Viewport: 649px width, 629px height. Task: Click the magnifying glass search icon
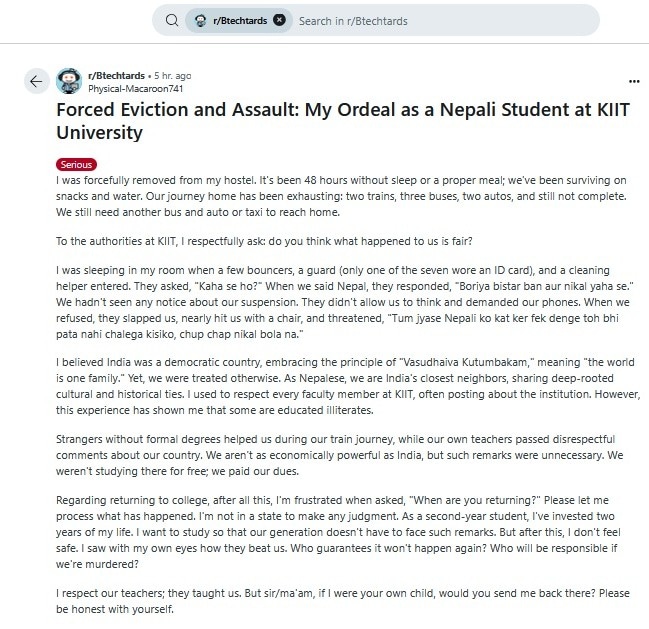(x=171, y=20)
